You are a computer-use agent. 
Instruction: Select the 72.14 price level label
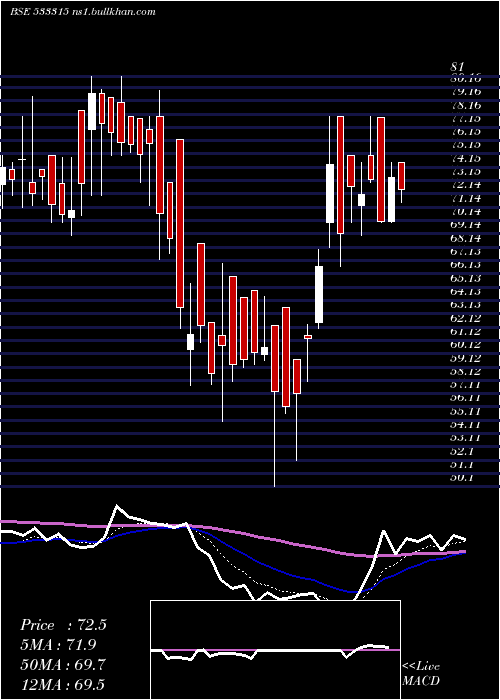[465, 185]
